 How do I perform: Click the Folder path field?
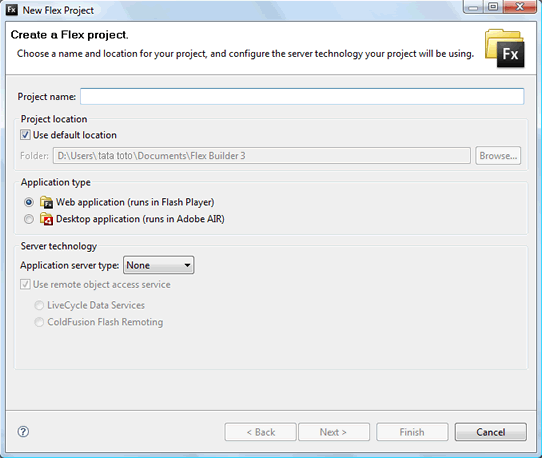[x=262, y=156]
